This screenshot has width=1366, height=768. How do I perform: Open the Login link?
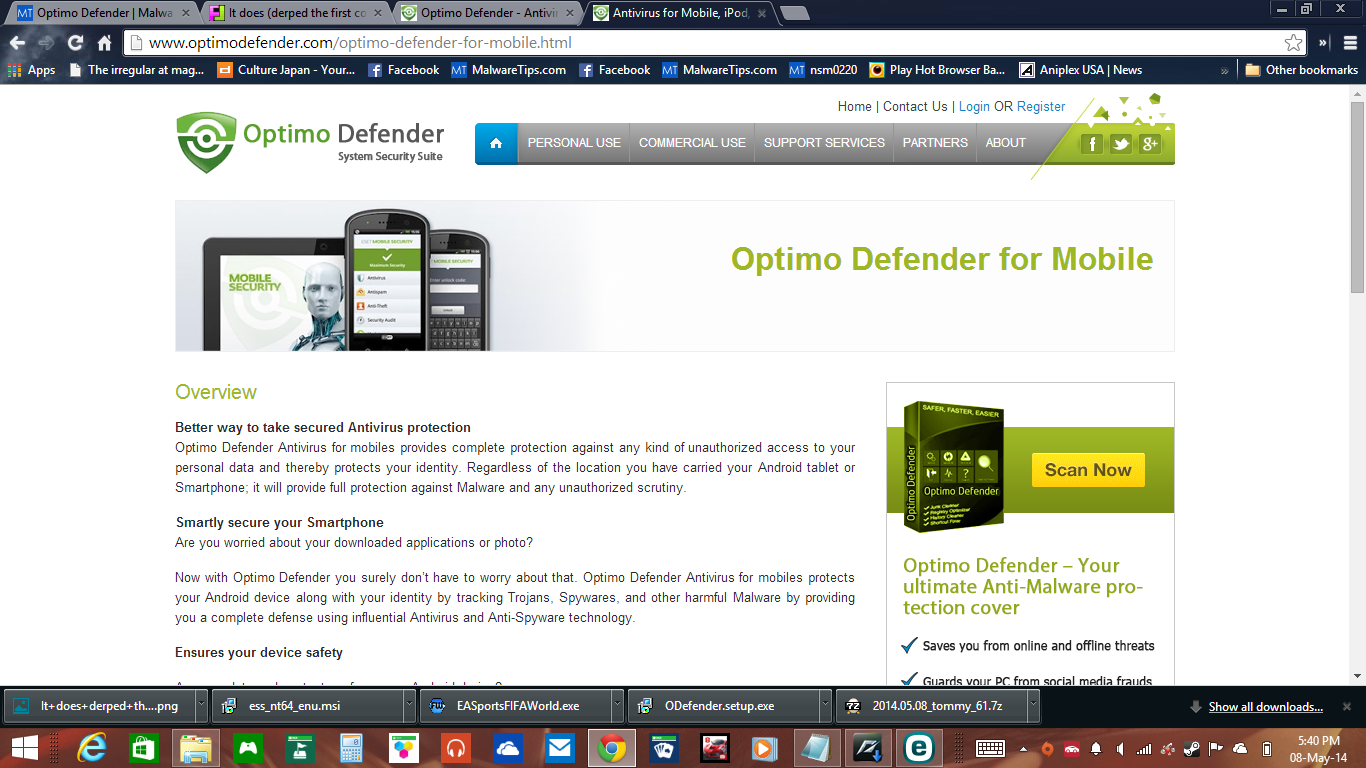974,106
